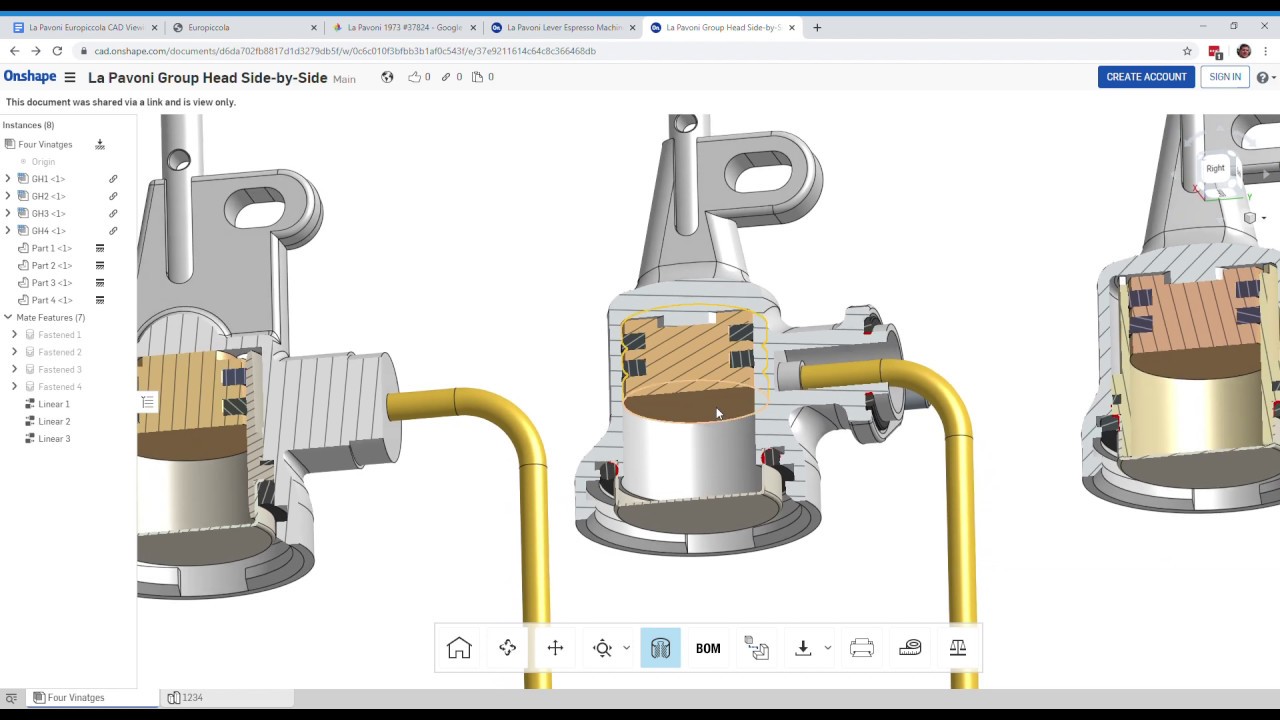Image resolution: width=1280 pixels, height=720 pixels.
Task: Click the print icon
Action: click(861, 648)
